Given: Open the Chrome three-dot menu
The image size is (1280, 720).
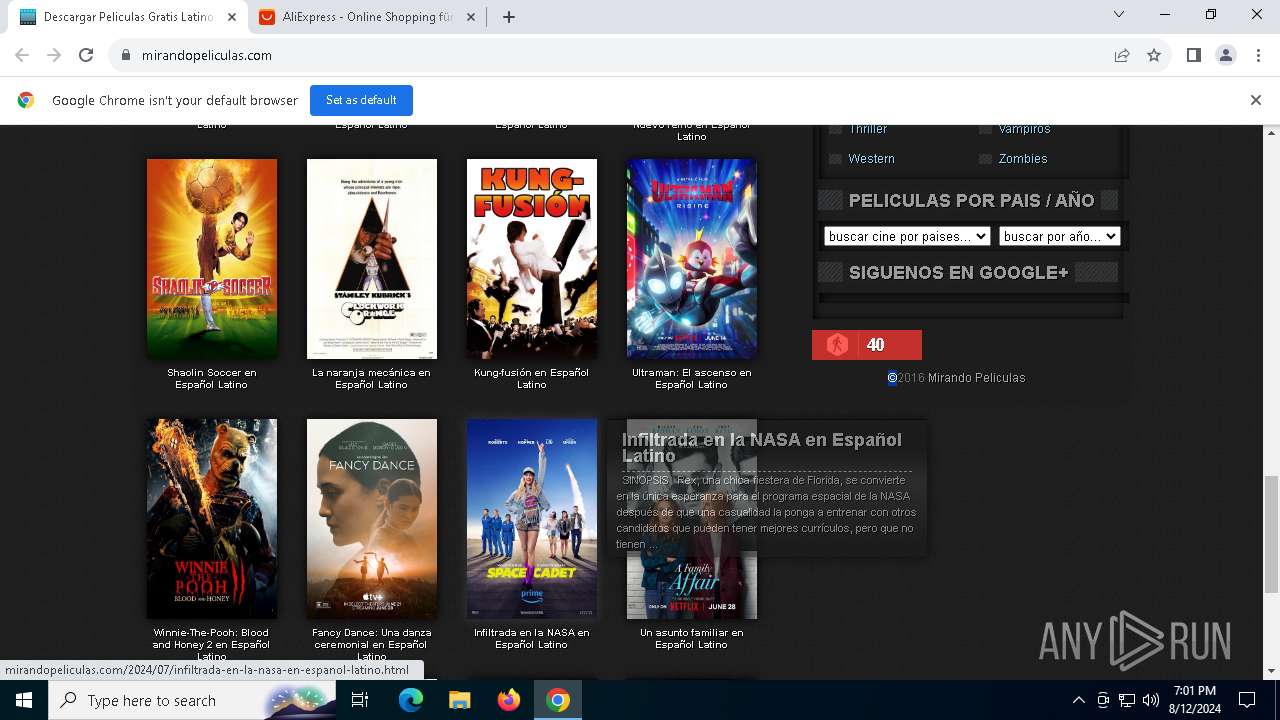Looking at the screenshot, I should [x=1257, y=55].
